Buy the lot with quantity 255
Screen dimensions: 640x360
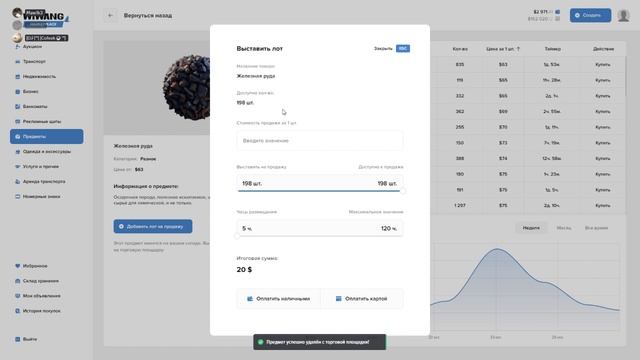(x=603, y=127)
